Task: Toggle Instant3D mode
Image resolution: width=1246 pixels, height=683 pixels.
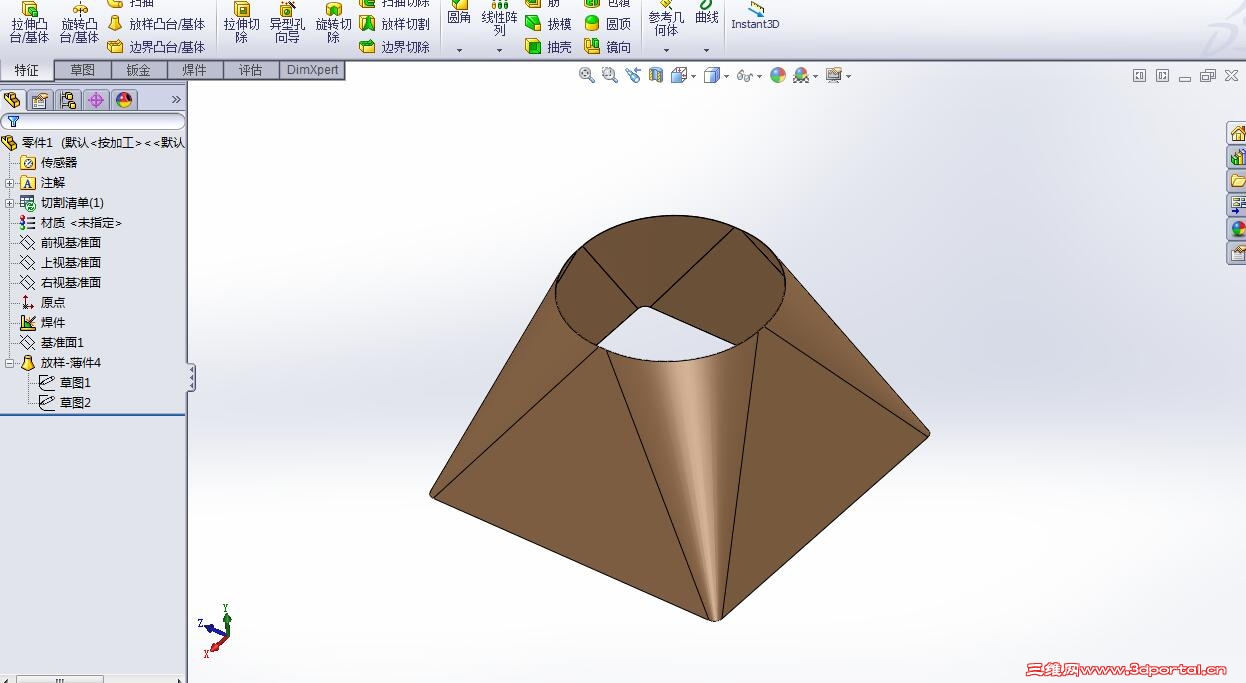Action: pyautogui.click(x=755, y=16)
